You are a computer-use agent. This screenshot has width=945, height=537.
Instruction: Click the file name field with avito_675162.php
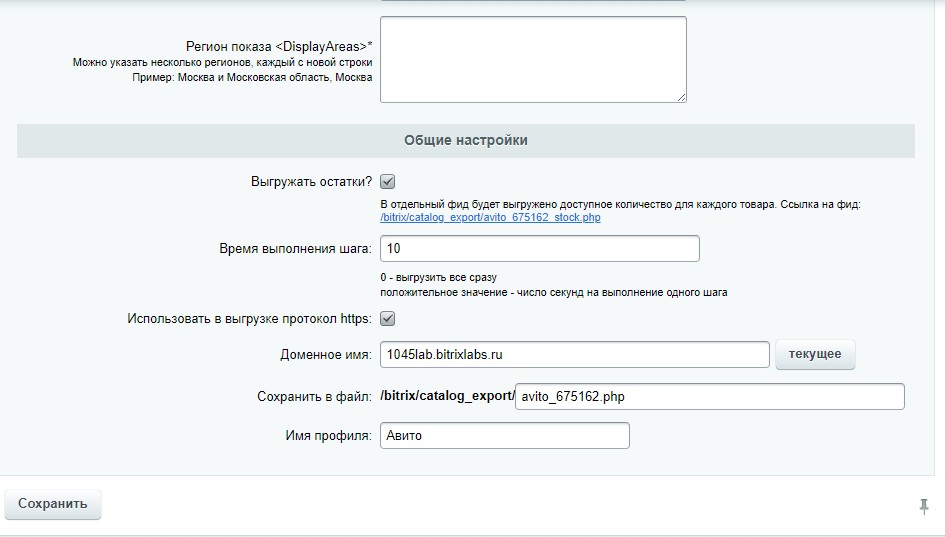[x=709, y=397]
